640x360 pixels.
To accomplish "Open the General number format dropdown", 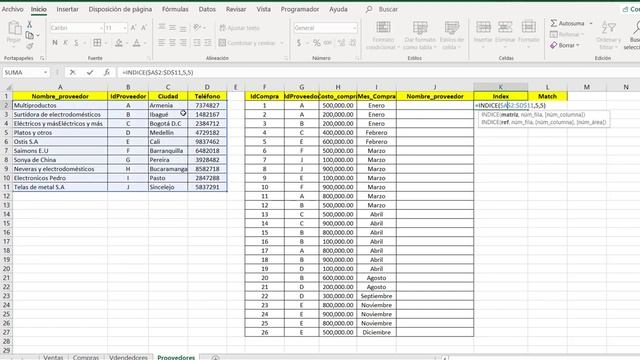I will (x=354, y=28).
